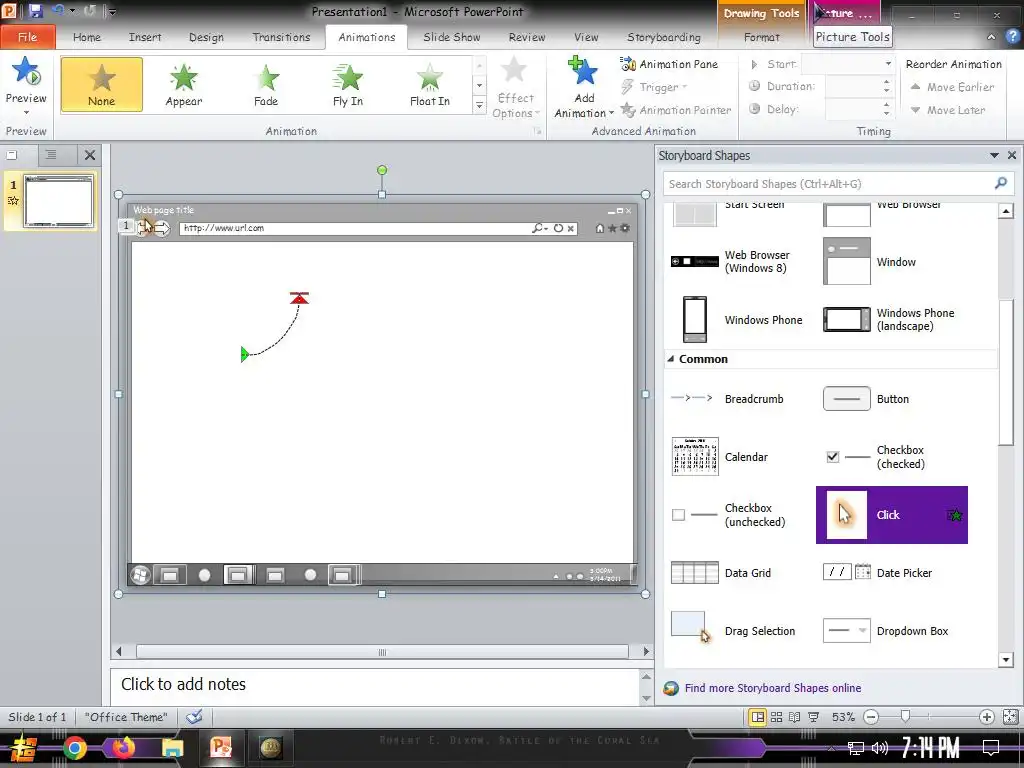The width and height of the screenshot is (1024, 768).
Task: Select slide 1 thumbnail
Action: [x=59, y=201]
